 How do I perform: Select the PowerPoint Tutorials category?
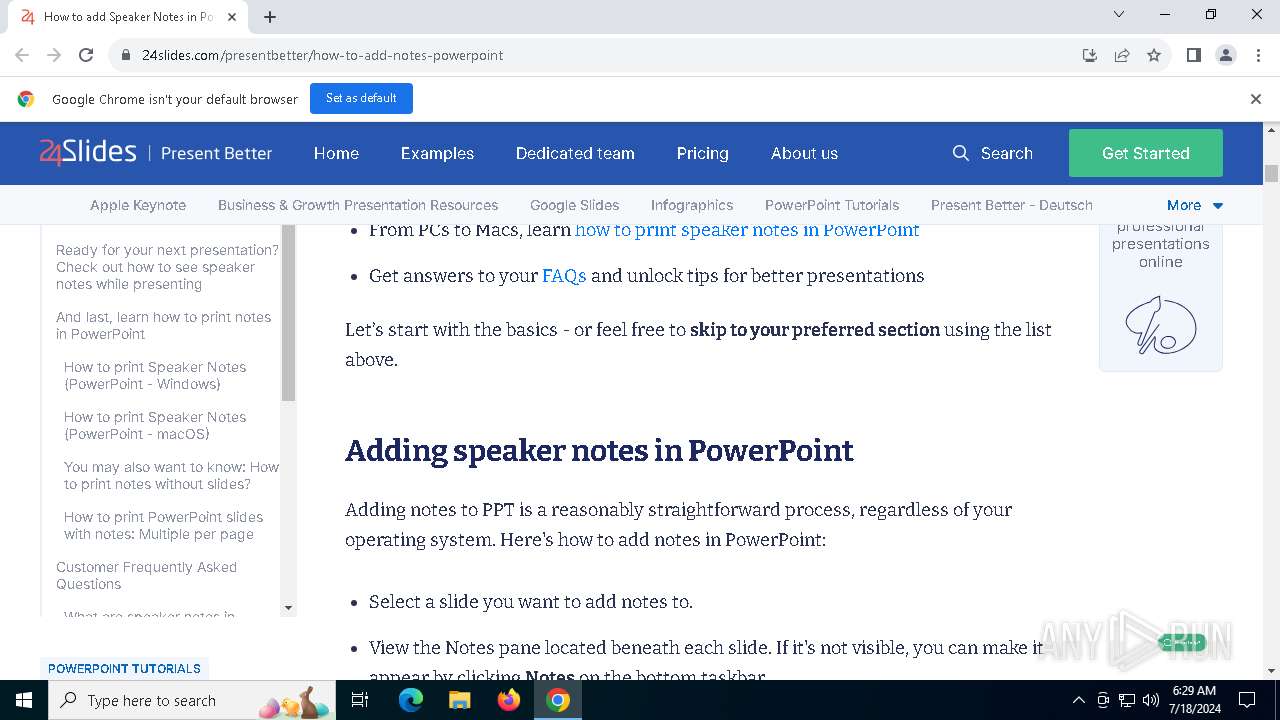point(832,205)
